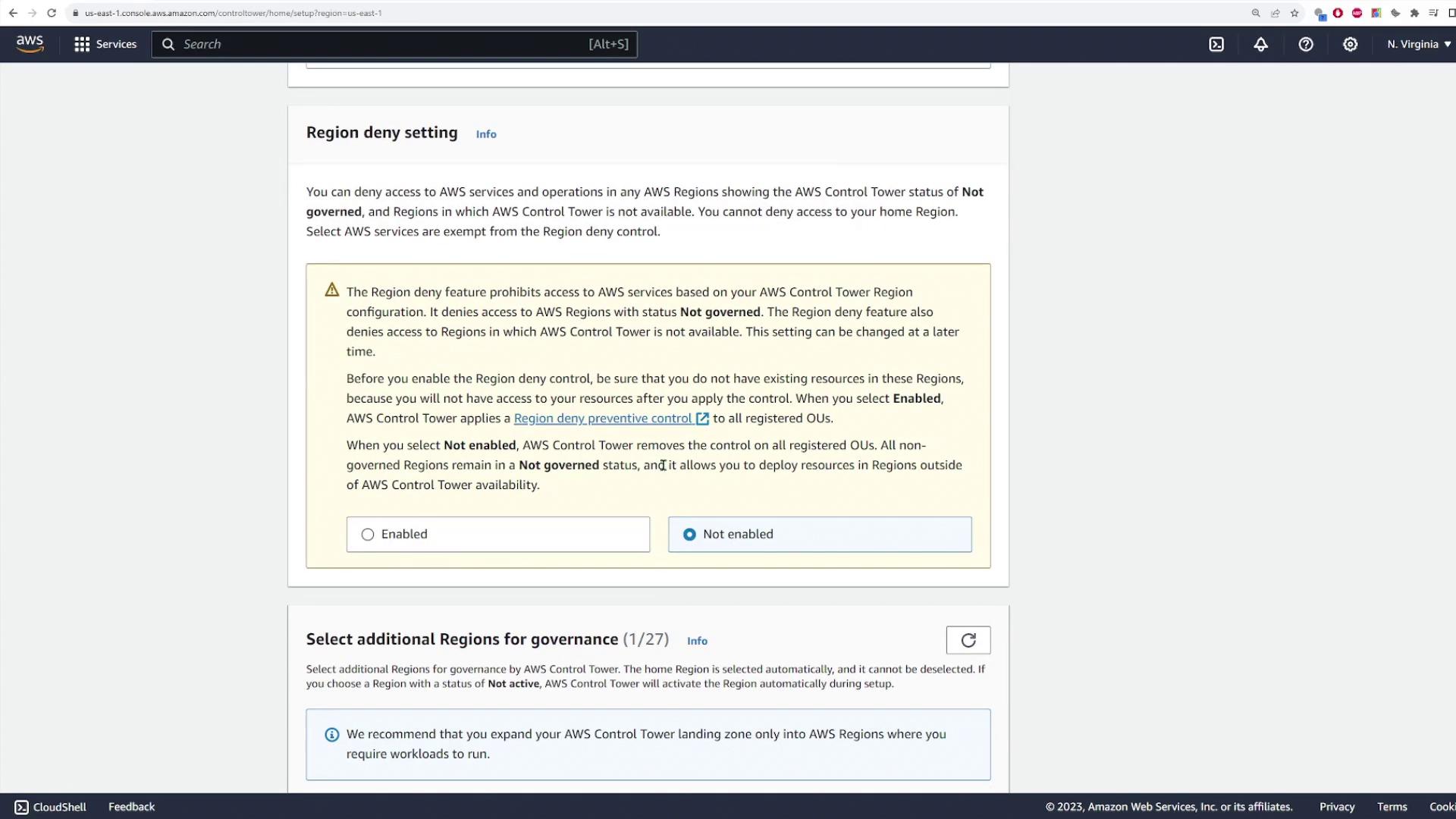Select the Enabled radio option
Screen dimensions: 1456x819
coord(368,535)
